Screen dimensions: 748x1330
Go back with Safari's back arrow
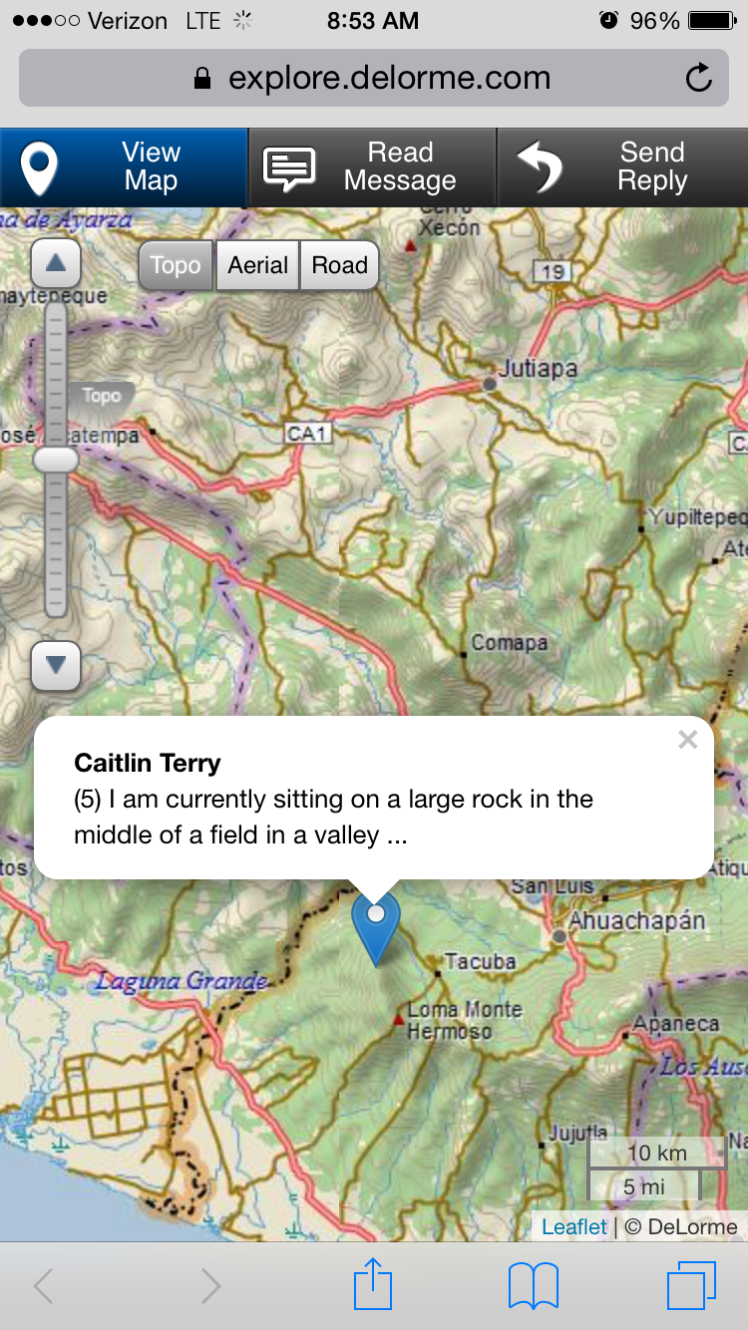(43, 1286)
